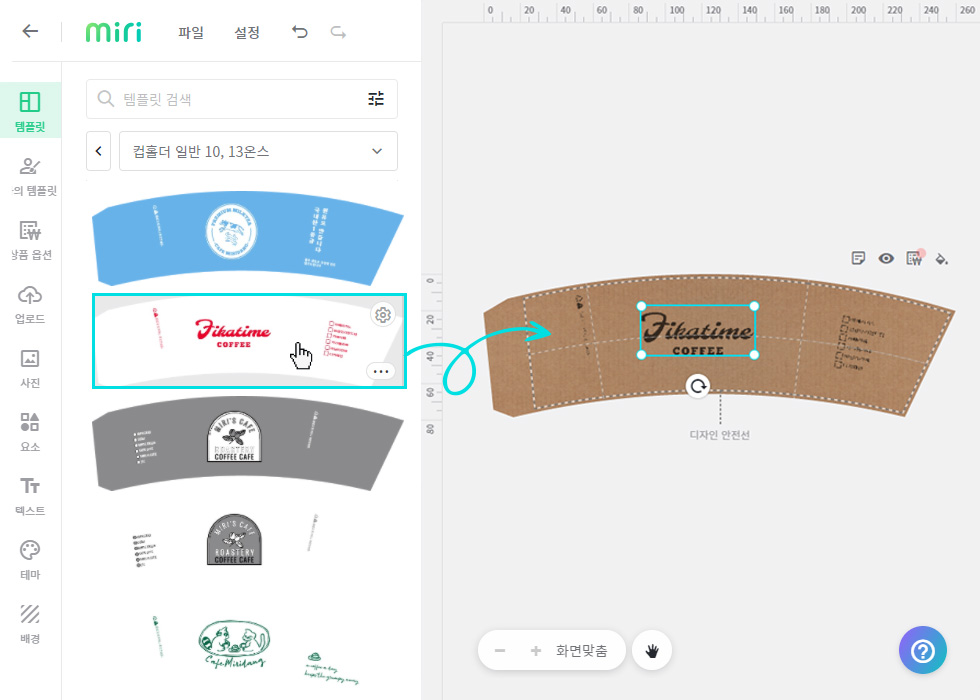The height and width of the screenshot is (700, 980).
Task: Click the redo arrow icon
Action: click(339, 32)
